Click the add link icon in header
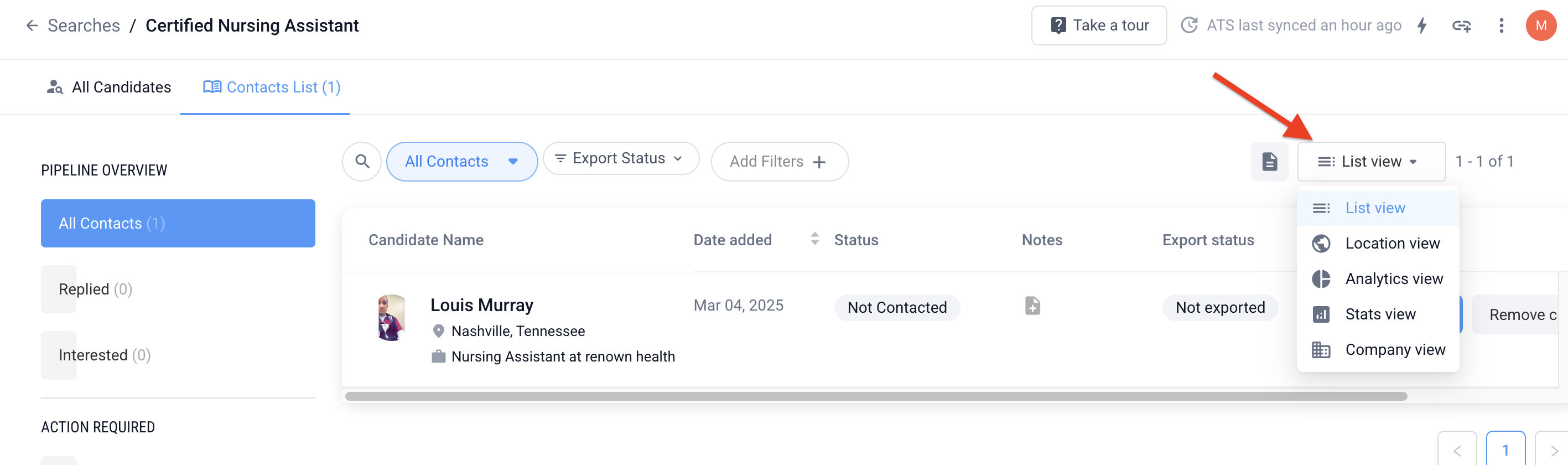Viewport: 1568px width, 465px height. click(x=1461, y=25)
